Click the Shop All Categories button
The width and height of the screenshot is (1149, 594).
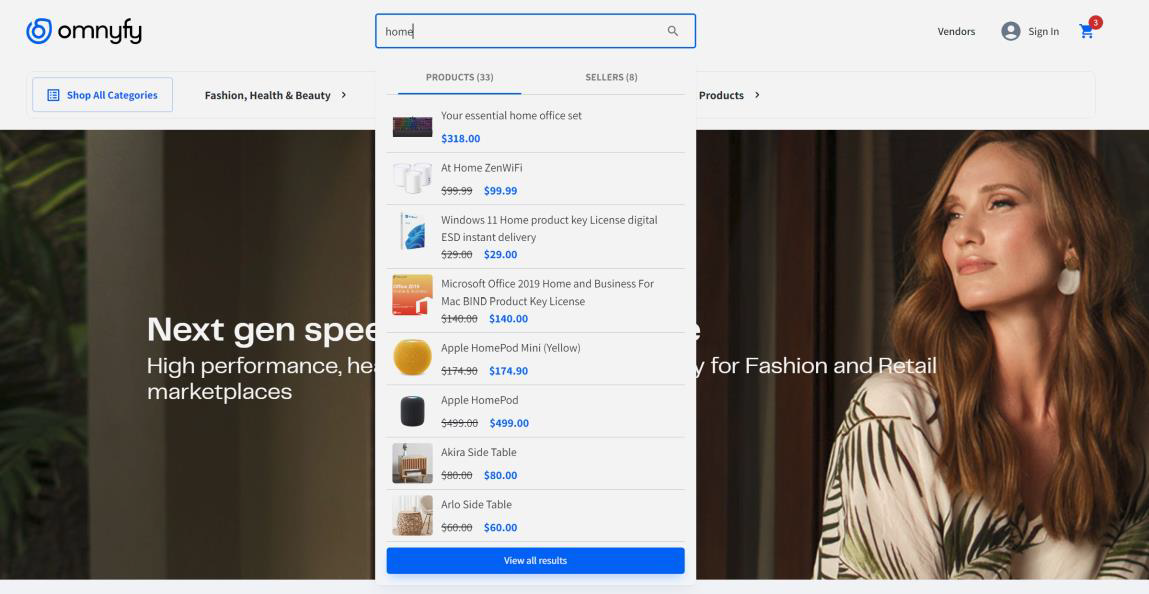[103, 95]
